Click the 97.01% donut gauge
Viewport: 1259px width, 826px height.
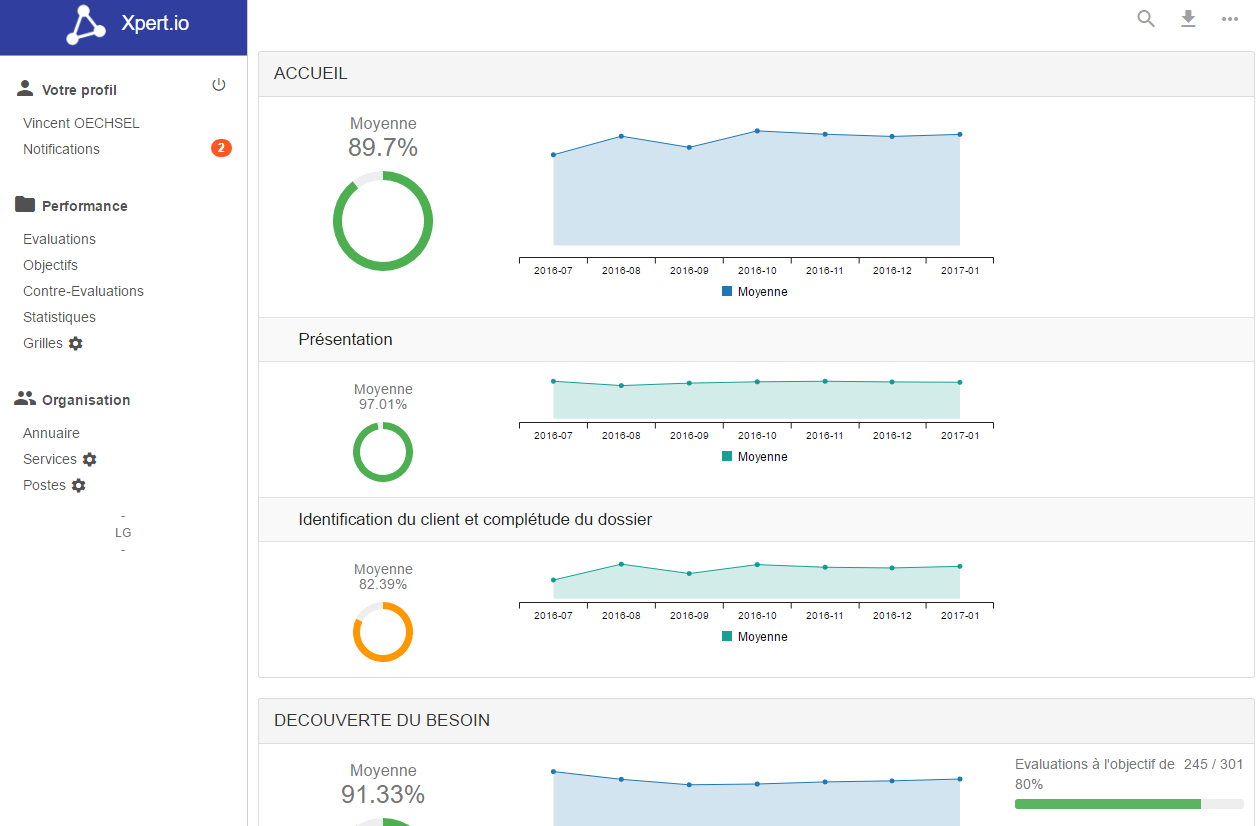(383, 452)
